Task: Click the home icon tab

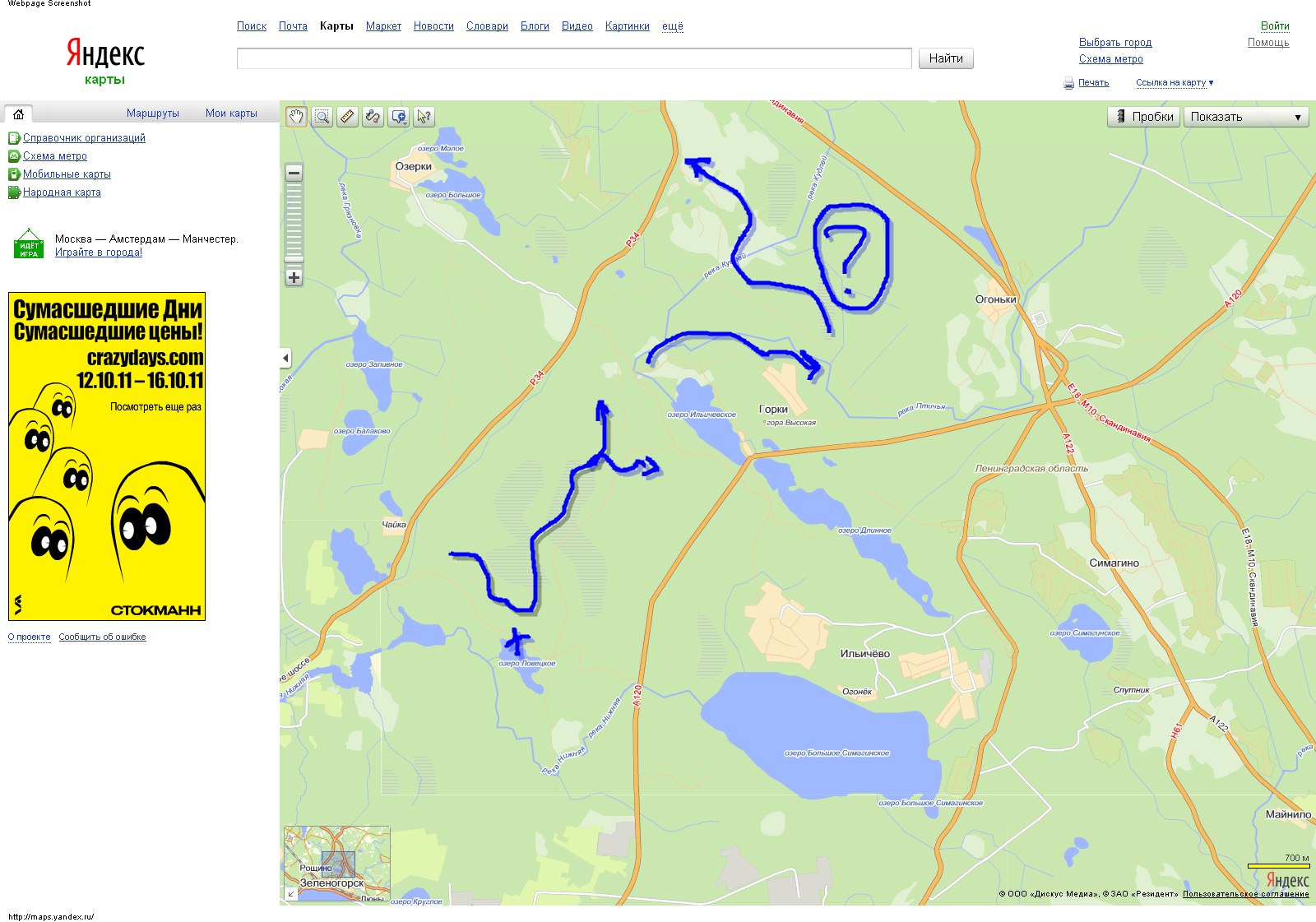Action: point(18,114)
